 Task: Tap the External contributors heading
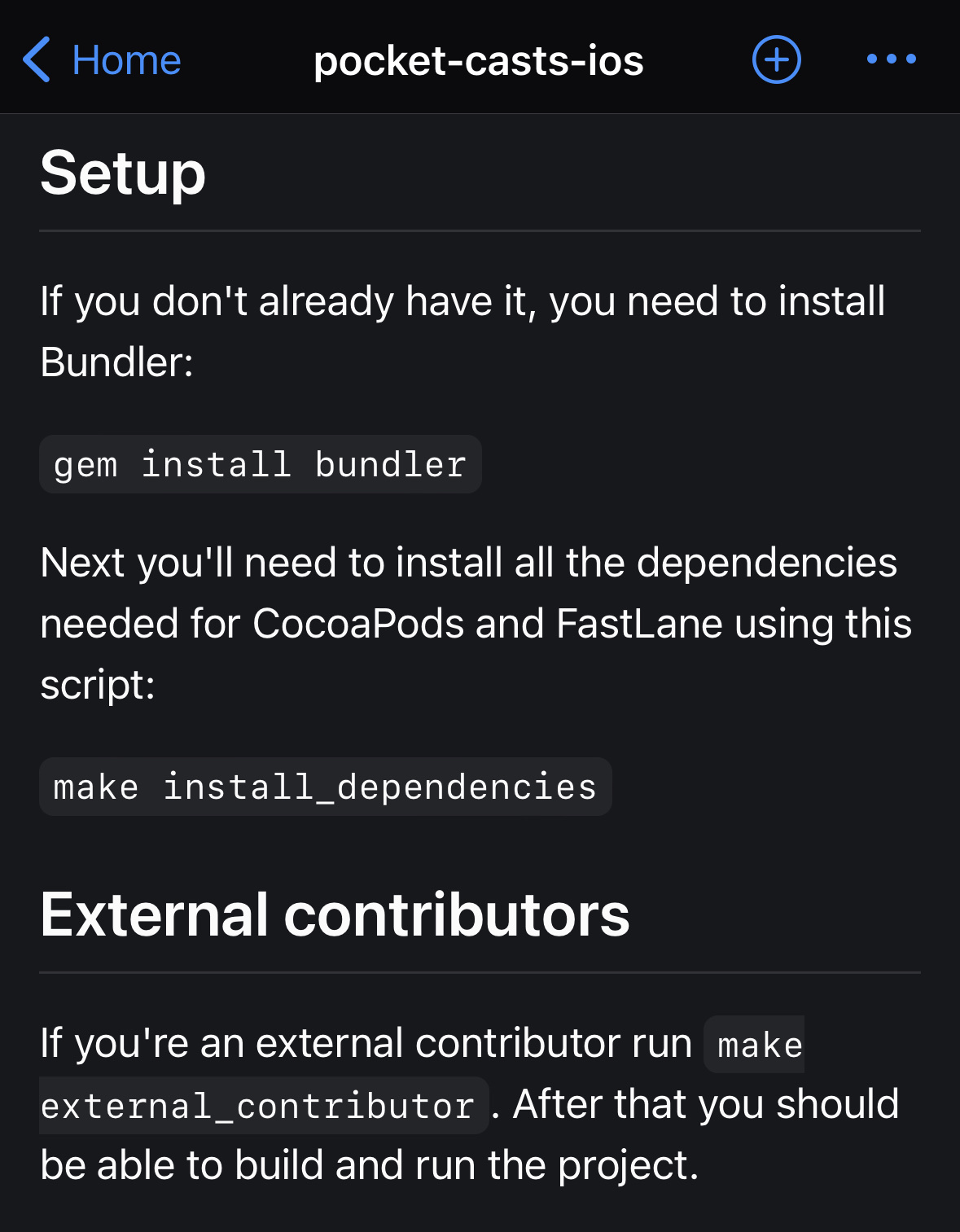point(335,914)
